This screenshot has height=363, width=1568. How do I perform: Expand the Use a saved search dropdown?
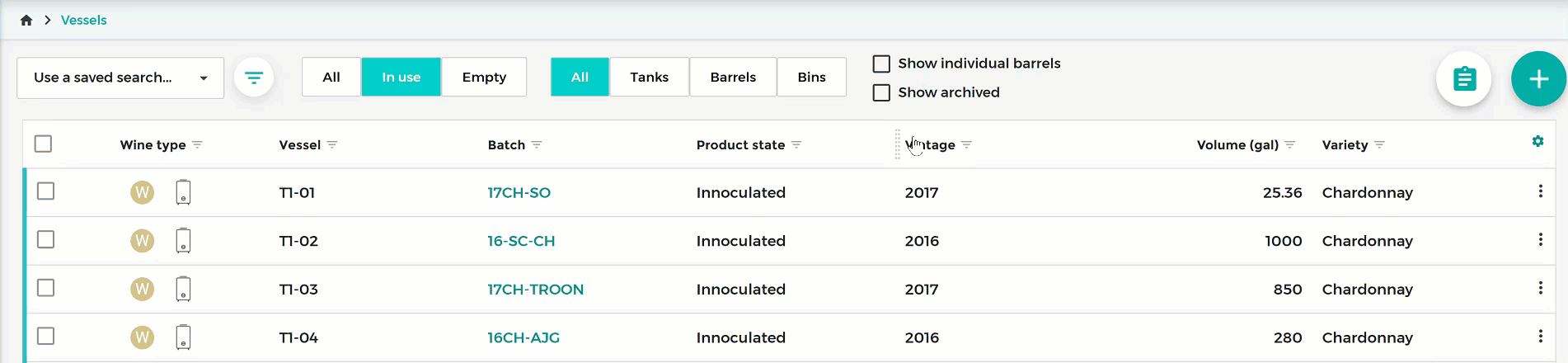(120, 78)
